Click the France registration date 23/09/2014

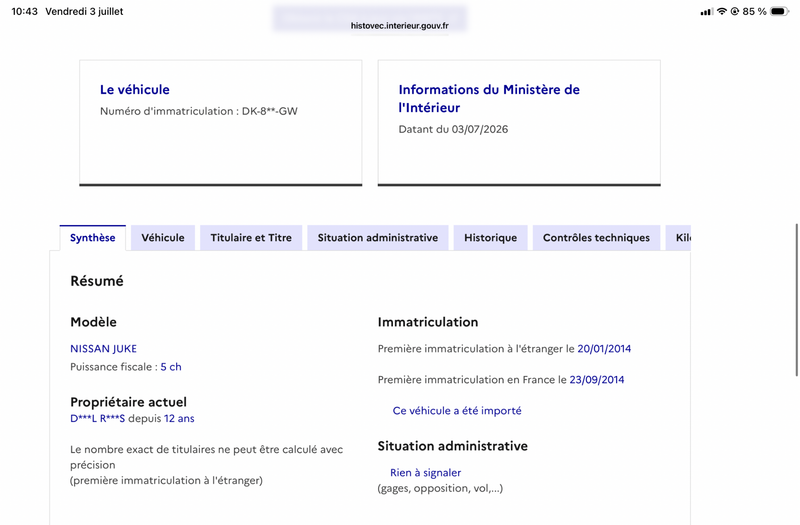coord(597,380)
